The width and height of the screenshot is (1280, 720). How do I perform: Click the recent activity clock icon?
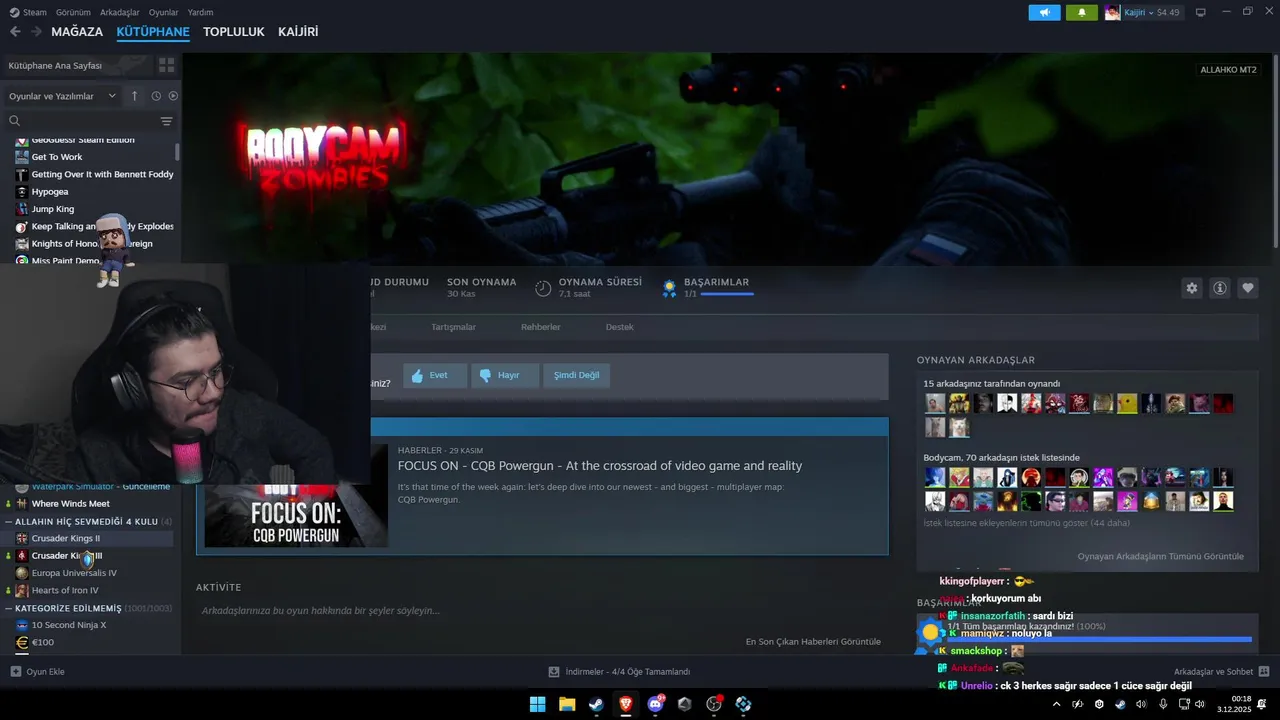156,96
